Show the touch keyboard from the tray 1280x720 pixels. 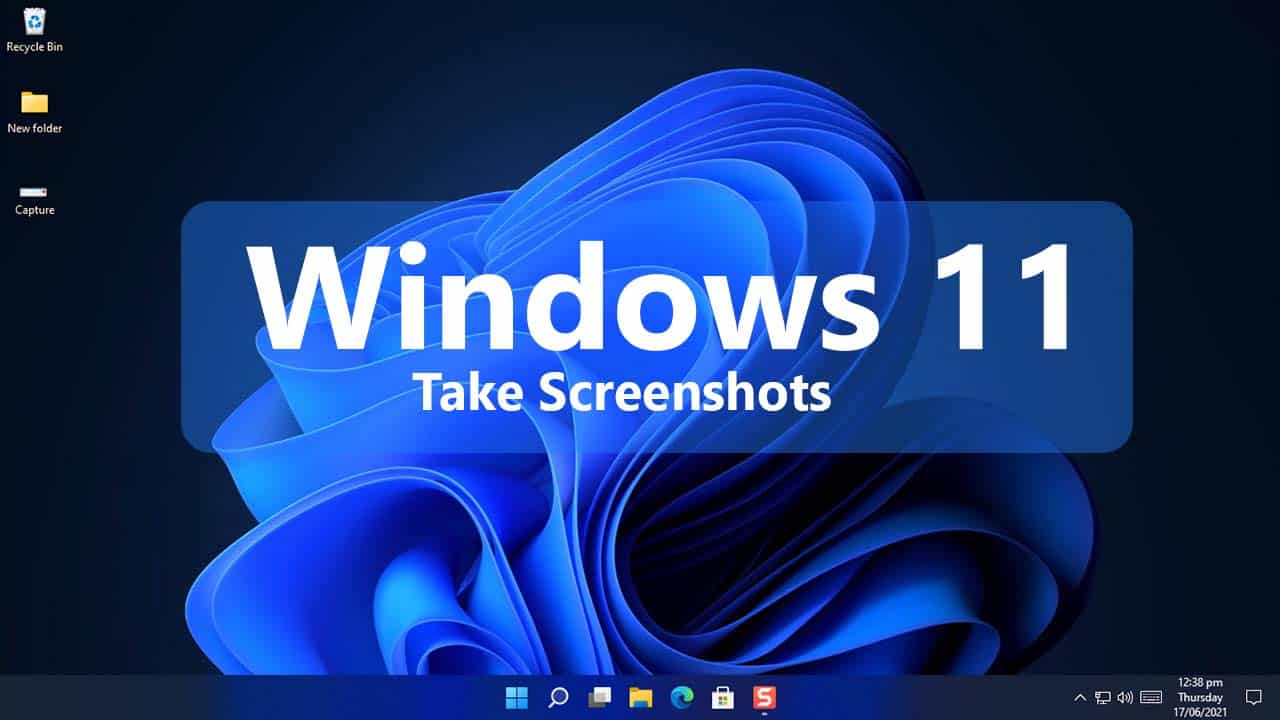pyautogui.click(x=1152, y=697)
